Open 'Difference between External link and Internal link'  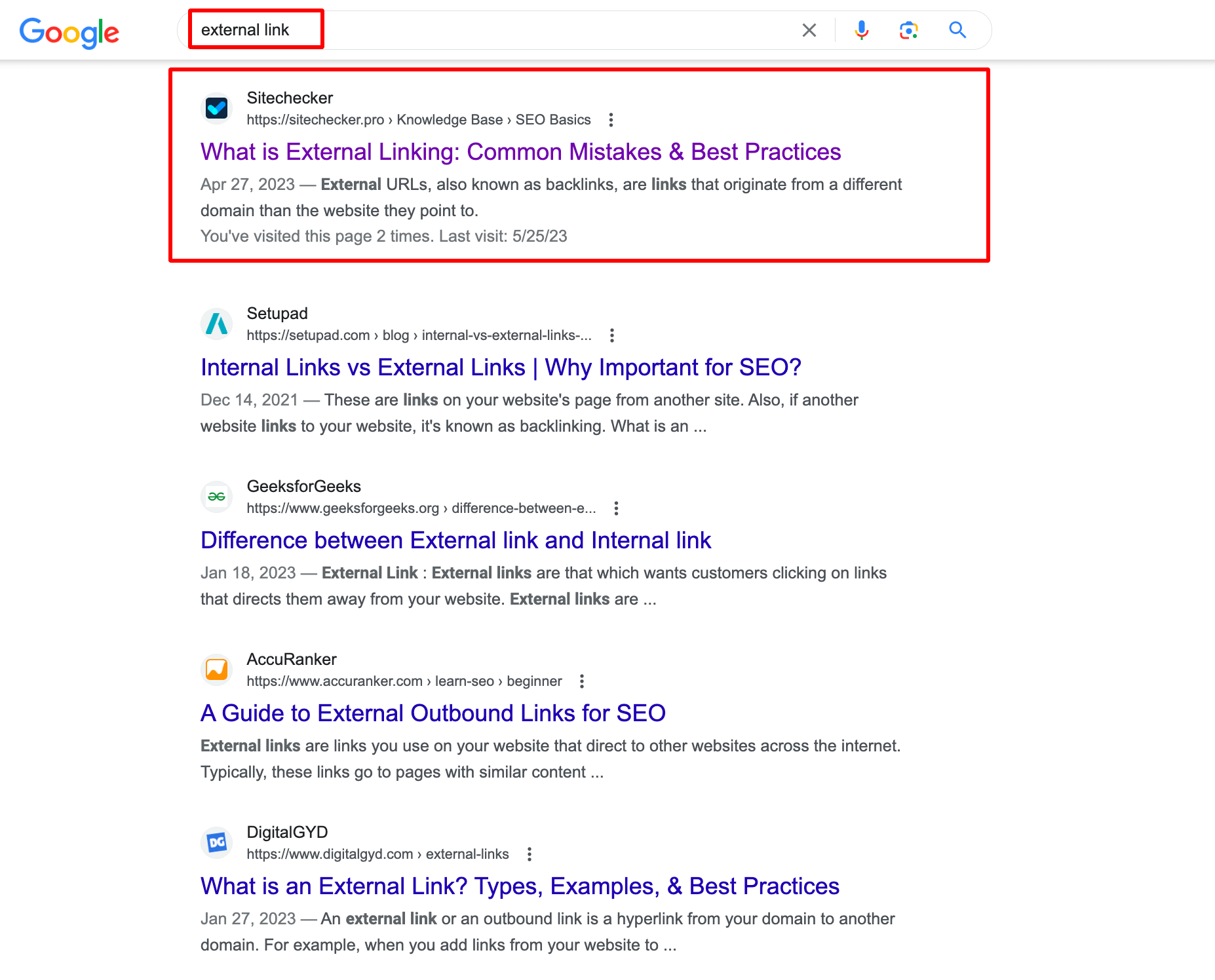(x=456, y=540)
